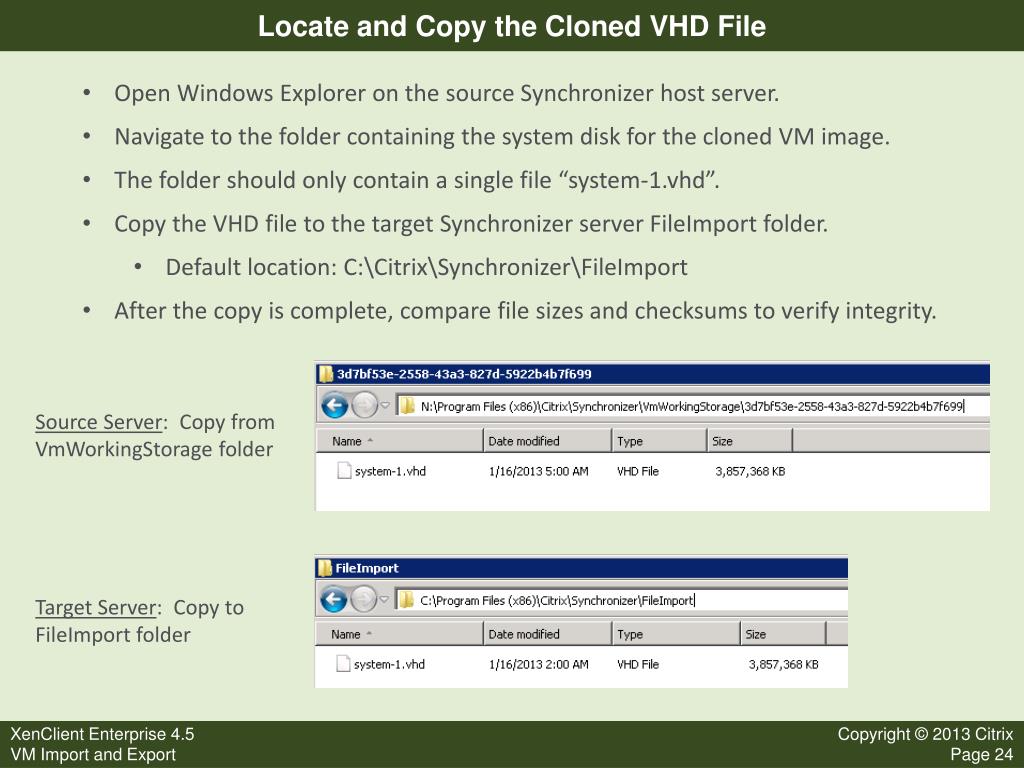
Task: Click the slide title Locate and Copy
Action: pyautogui.click(x=512, y=26)
